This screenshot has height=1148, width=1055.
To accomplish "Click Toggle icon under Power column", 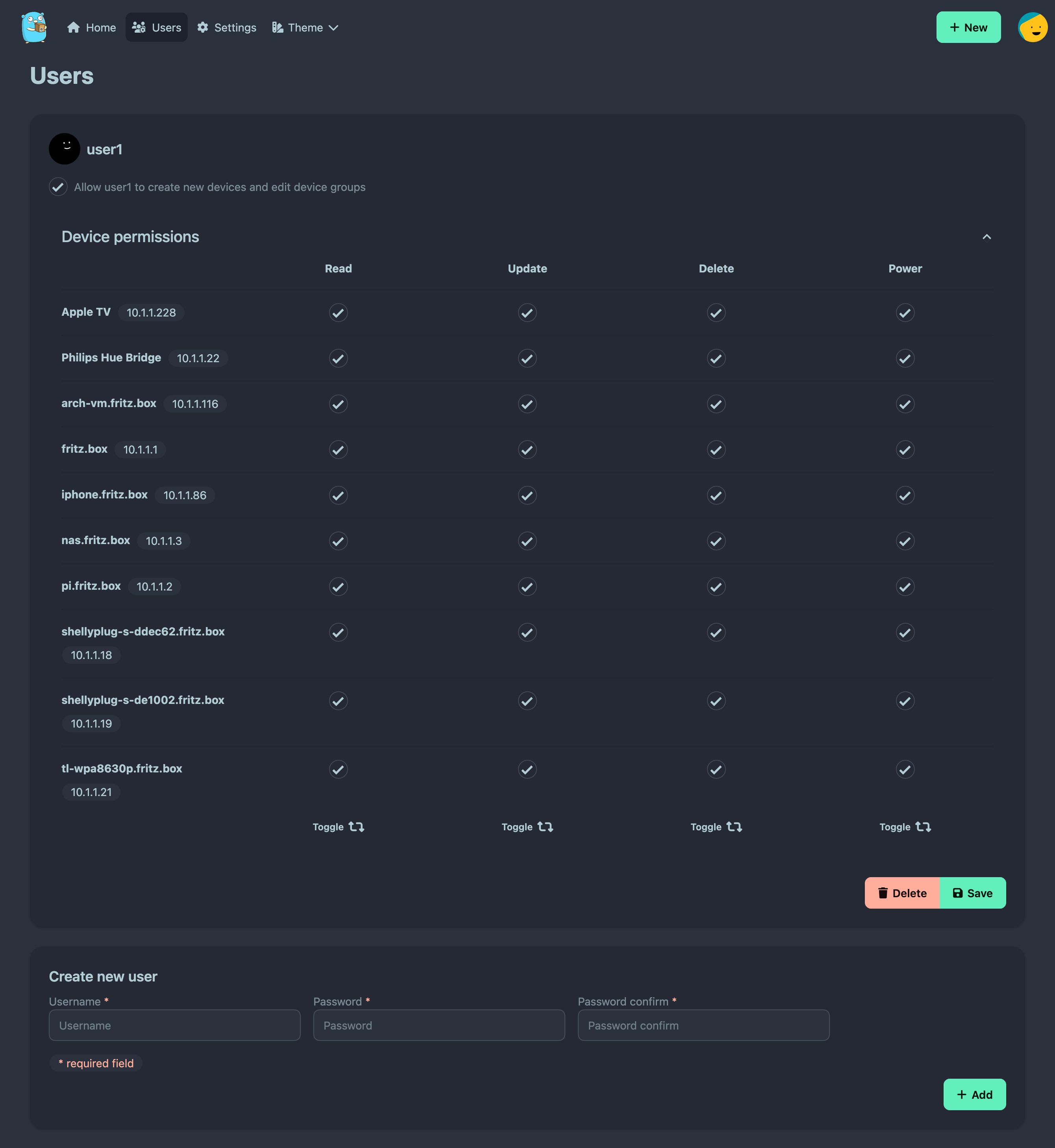I will tap(923, 827).
